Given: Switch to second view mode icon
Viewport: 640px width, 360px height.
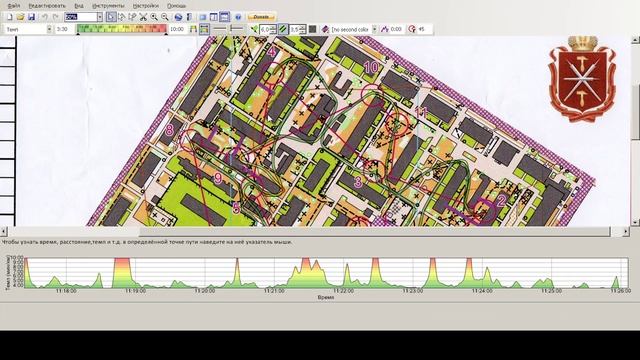Looking at the screenshot, I should (213, 17).
